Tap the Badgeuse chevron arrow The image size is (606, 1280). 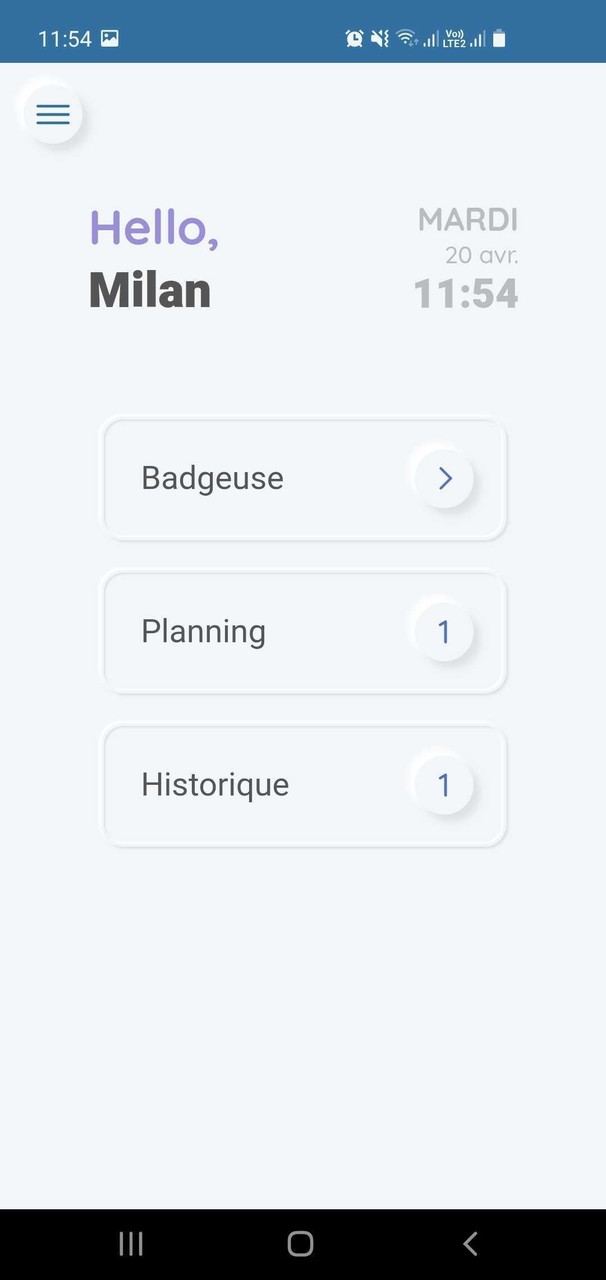coord(445,479)
